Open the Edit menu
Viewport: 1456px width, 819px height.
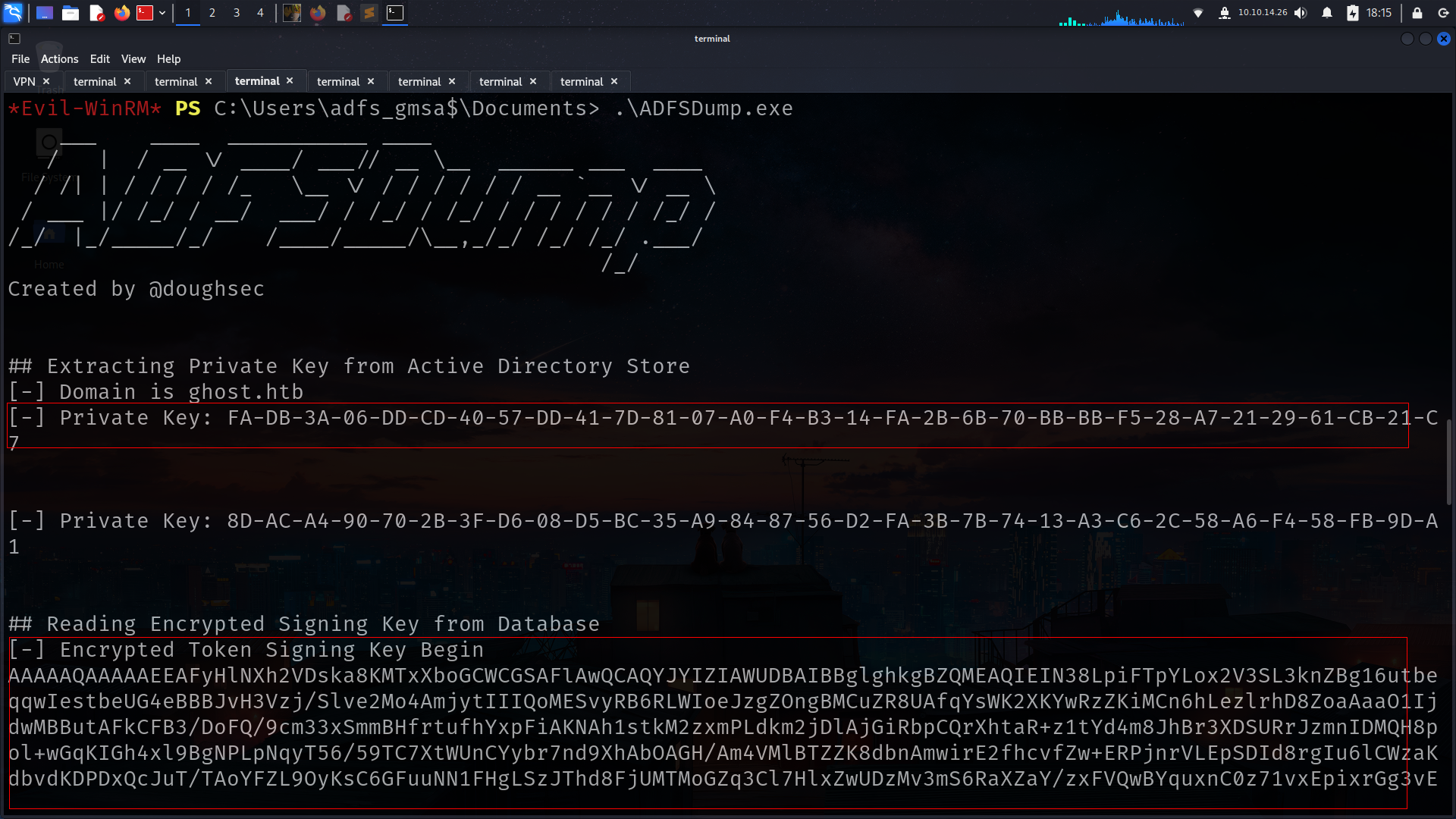100,59
